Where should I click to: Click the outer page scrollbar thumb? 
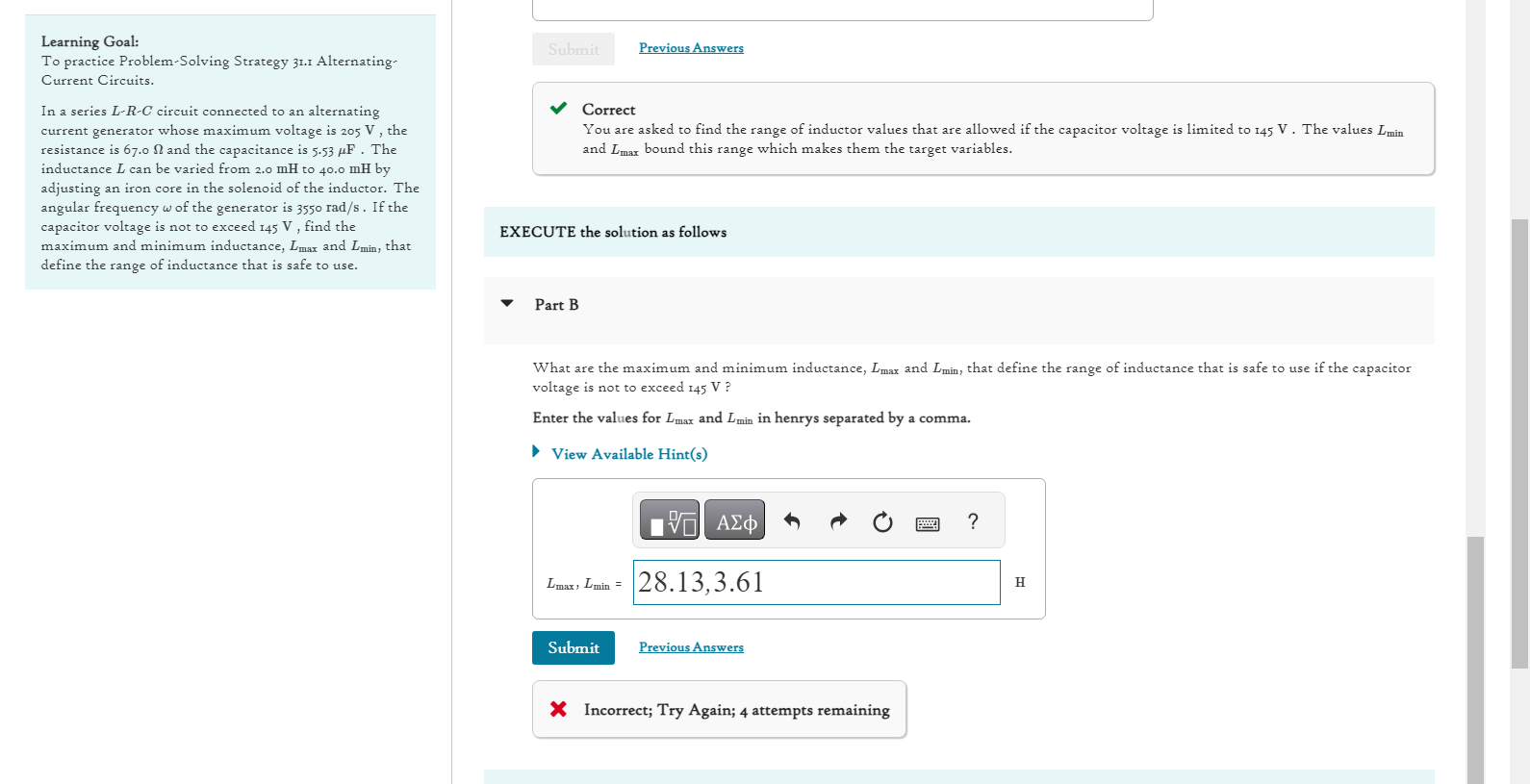(1519, 443)
